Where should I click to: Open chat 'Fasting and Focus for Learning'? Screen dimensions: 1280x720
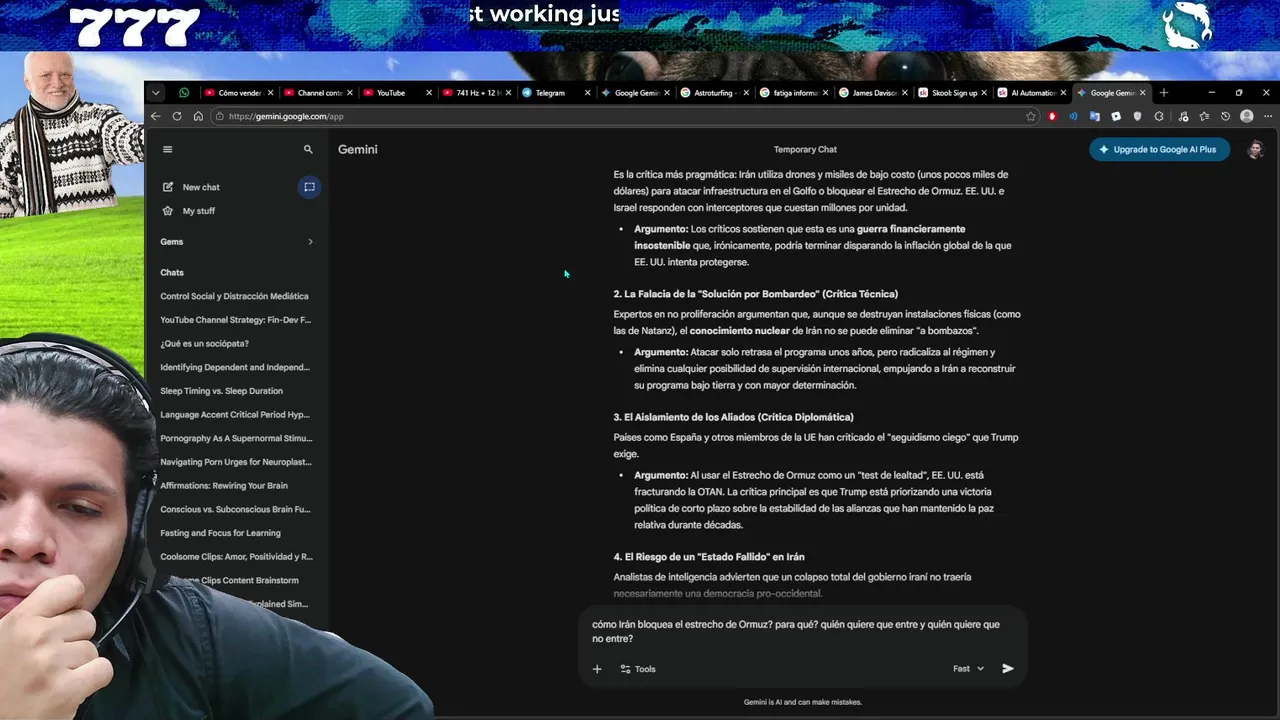pyautogui.click(x=220, y=533)
